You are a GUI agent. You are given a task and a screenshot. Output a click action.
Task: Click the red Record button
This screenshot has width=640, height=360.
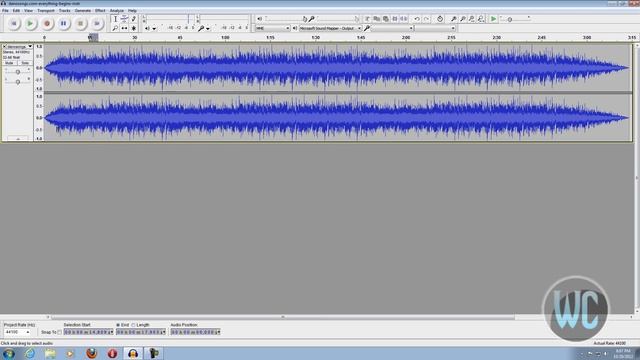point(47,24)
